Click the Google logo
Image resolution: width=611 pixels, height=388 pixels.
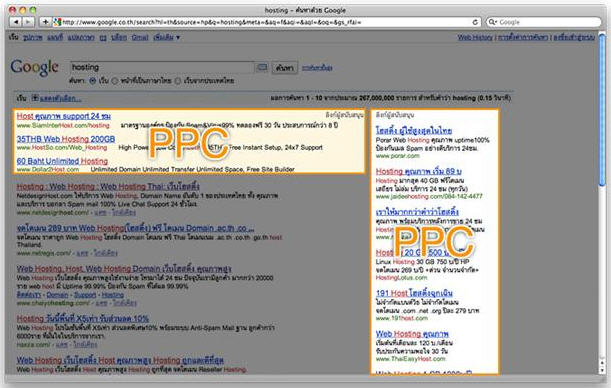pyautogui.click(x=34, y=67)
